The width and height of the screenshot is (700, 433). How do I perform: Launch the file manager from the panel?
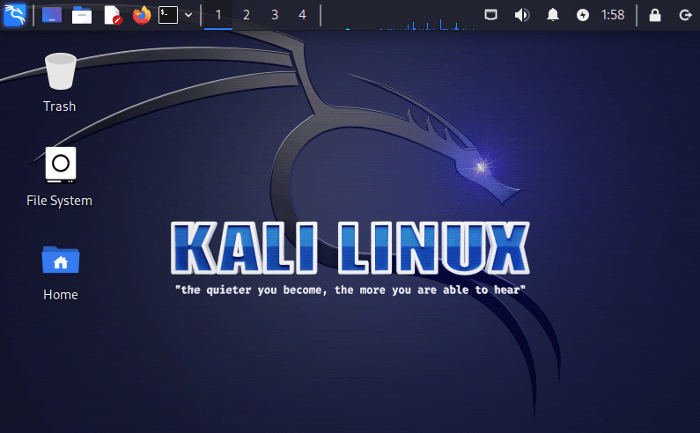point(82,15)
